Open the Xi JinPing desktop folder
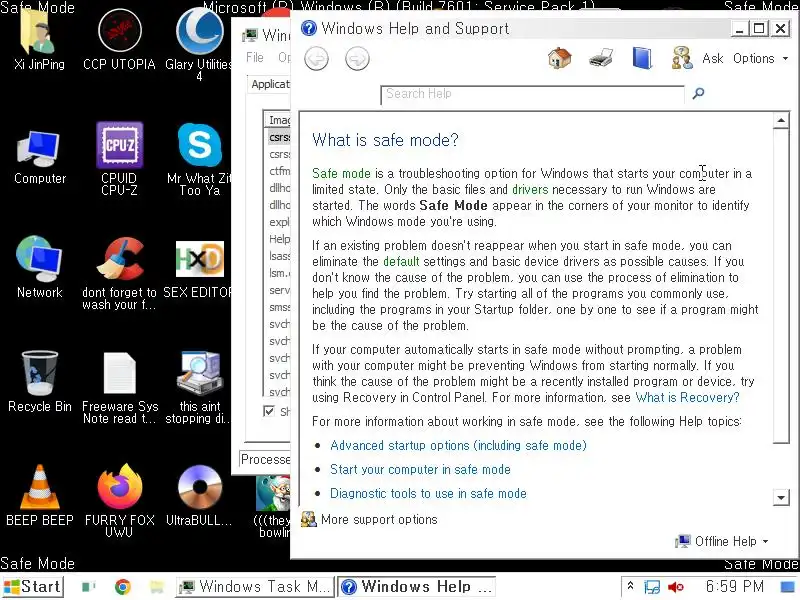The height and width of the screenshot is (600, 800). coord(39,38)
